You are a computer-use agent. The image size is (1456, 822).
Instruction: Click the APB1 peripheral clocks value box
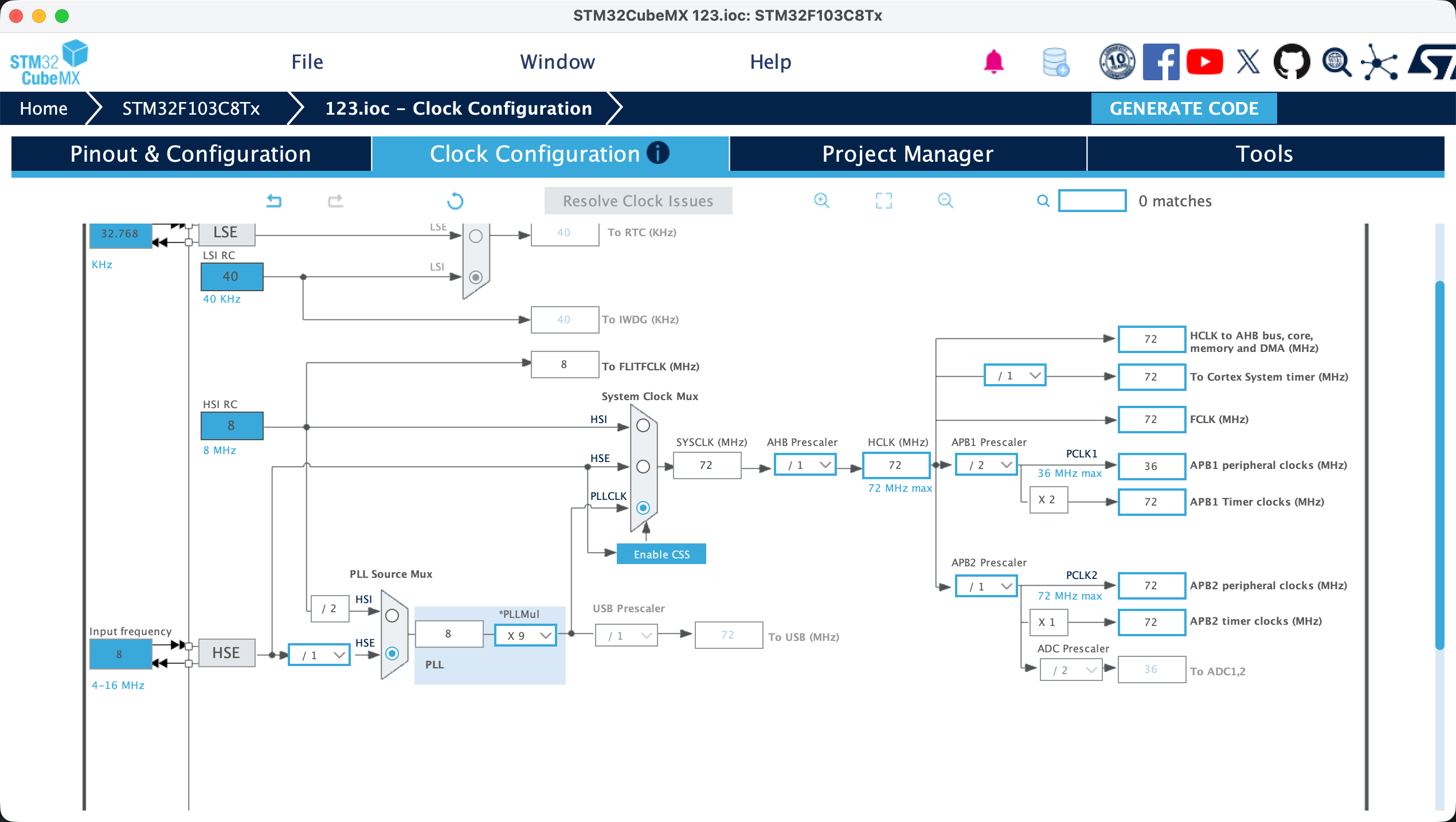(1152, 466)
